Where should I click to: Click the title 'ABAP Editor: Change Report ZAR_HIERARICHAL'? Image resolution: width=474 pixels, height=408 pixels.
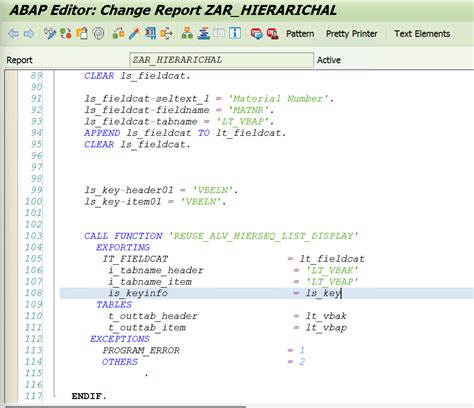[173, 10]
